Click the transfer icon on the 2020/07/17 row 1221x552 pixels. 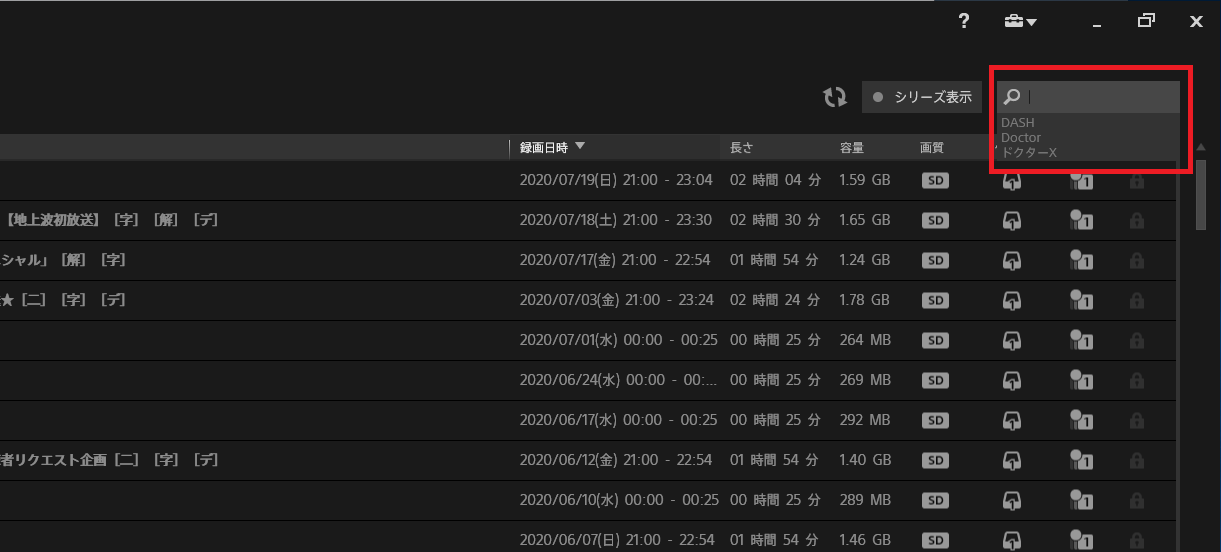[x=1012, y=260]
